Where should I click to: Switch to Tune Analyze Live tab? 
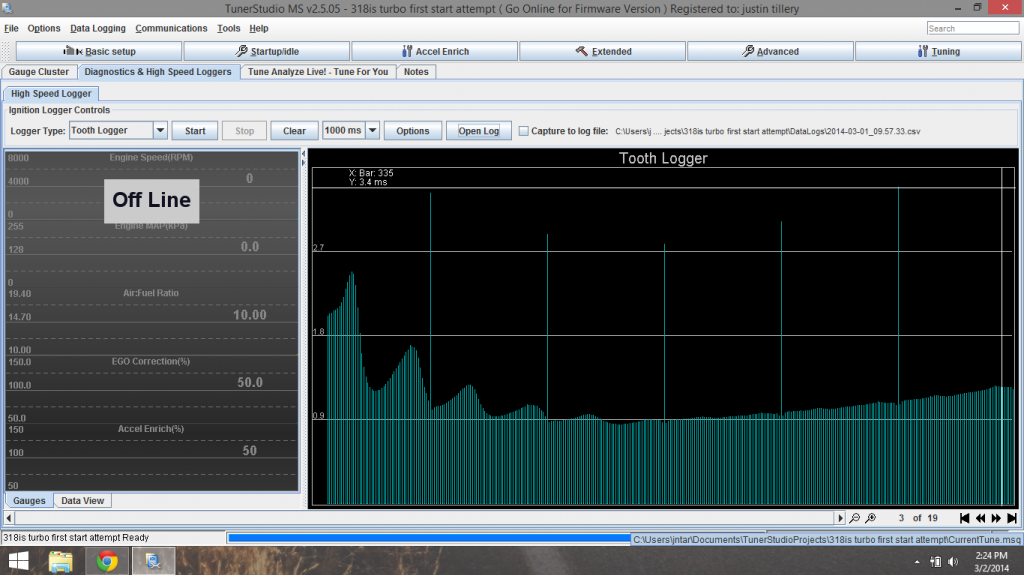point(318,72)
